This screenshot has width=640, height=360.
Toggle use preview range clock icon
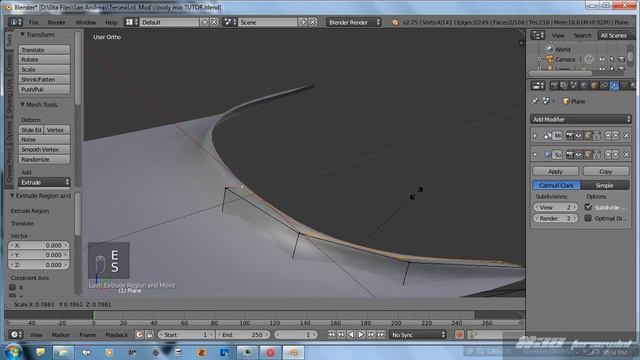[140, 335]
